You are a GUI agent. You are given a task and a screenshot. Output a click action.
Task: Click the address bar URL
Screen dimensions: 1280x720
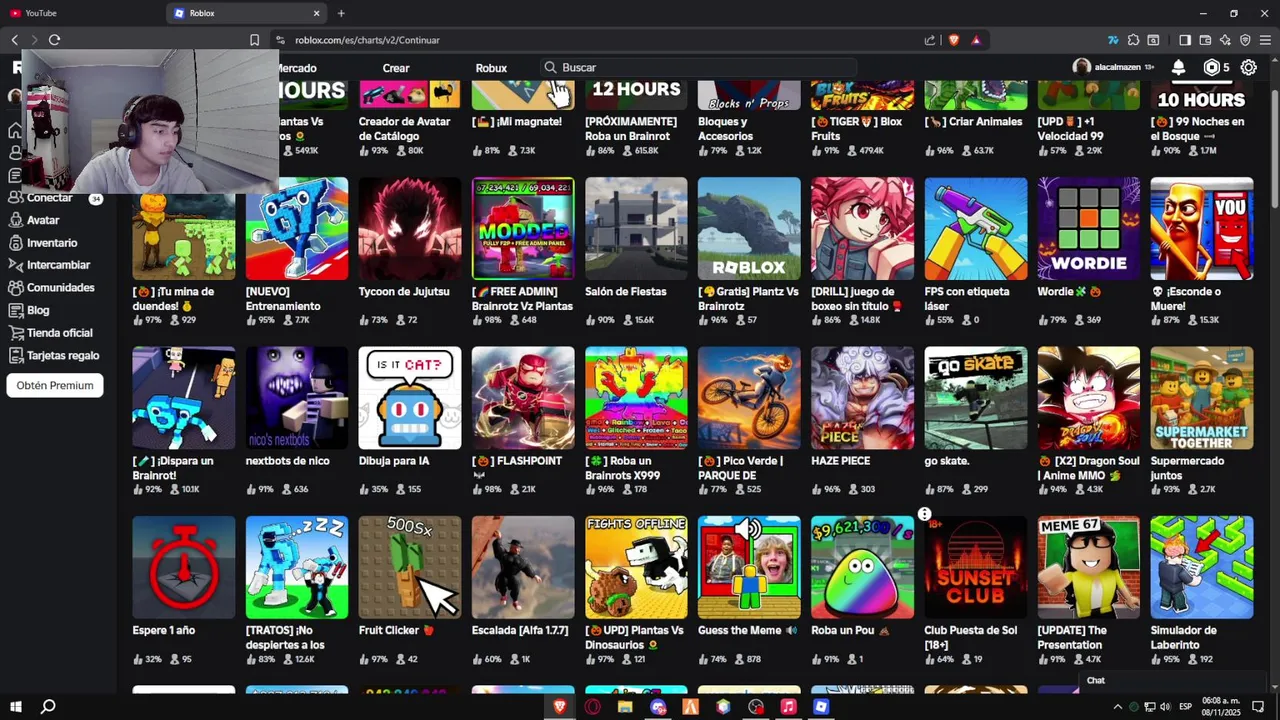pyautogui.click(x=367, y=40)
